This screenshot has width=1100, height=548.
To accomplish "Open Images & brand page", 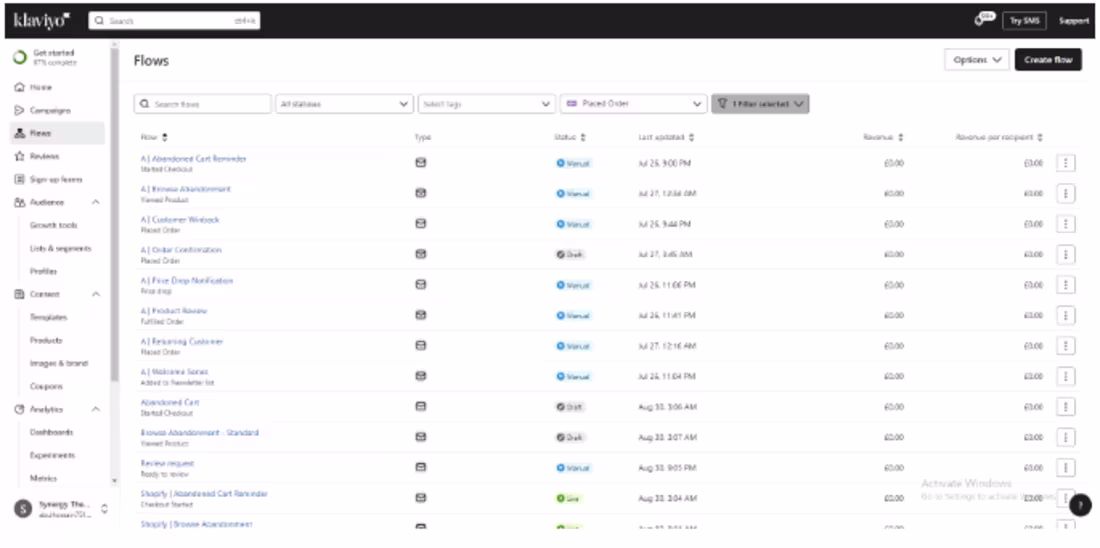I will (x=59, y=363).
